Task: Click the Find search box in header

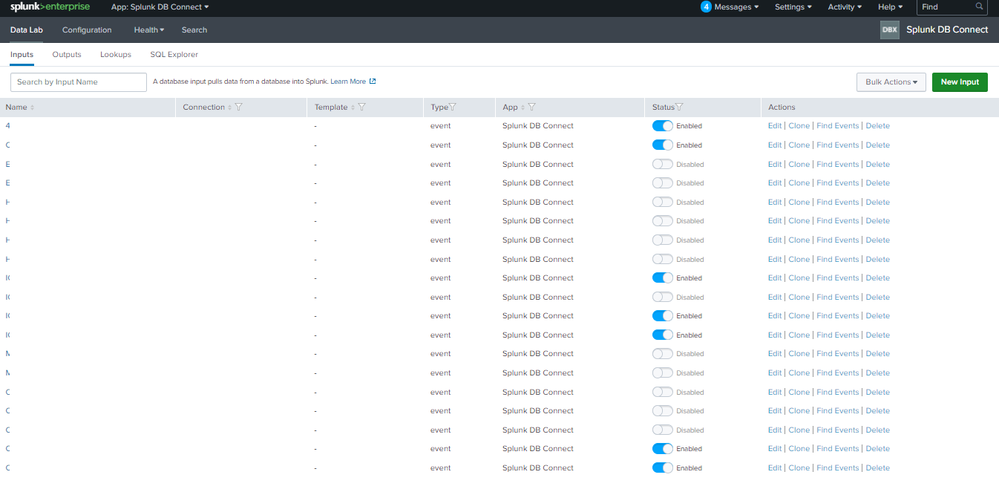Action: click(x=952, y=7)
